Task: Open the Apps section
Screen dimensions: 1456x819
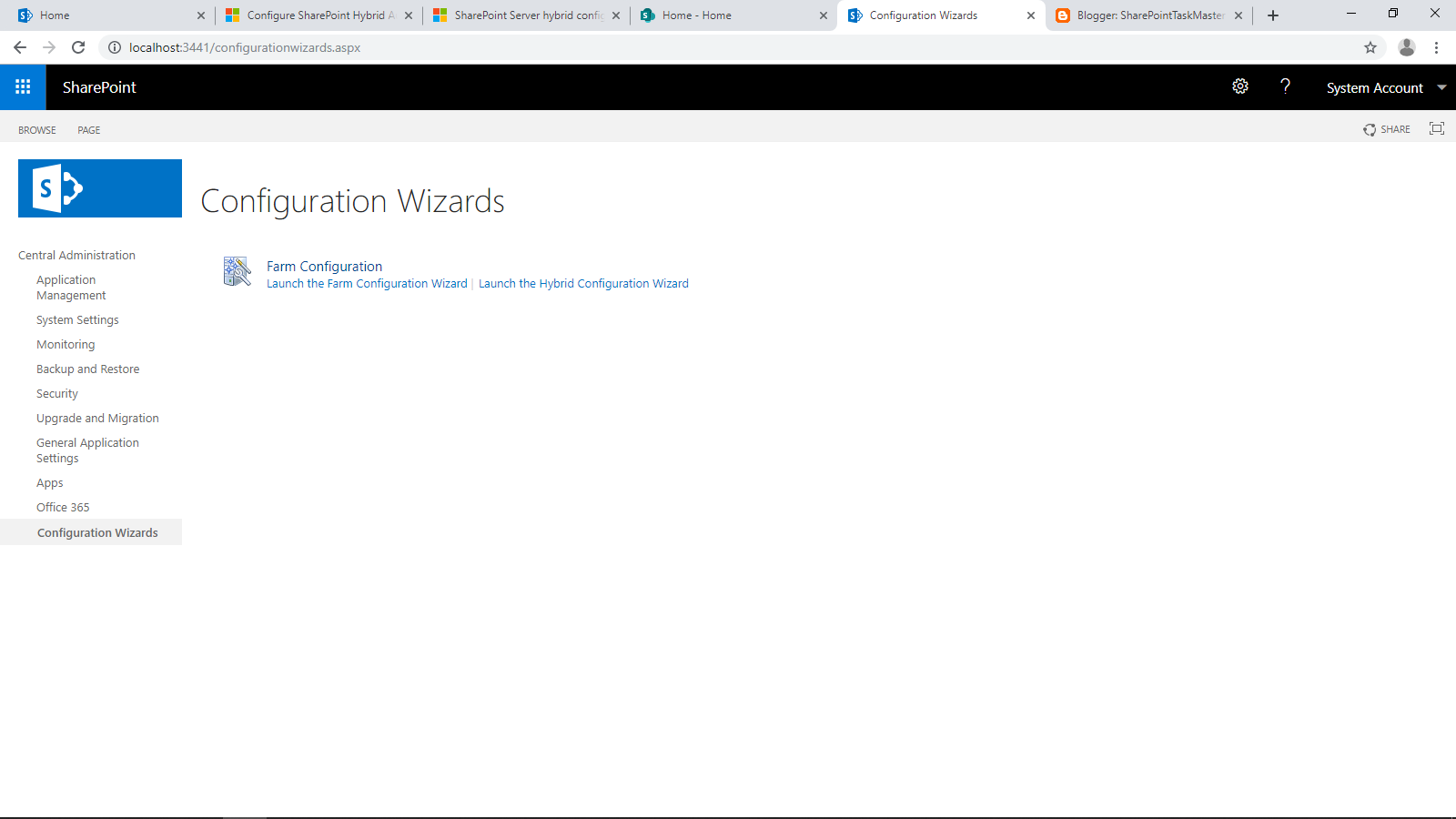Action: point(50,483)
